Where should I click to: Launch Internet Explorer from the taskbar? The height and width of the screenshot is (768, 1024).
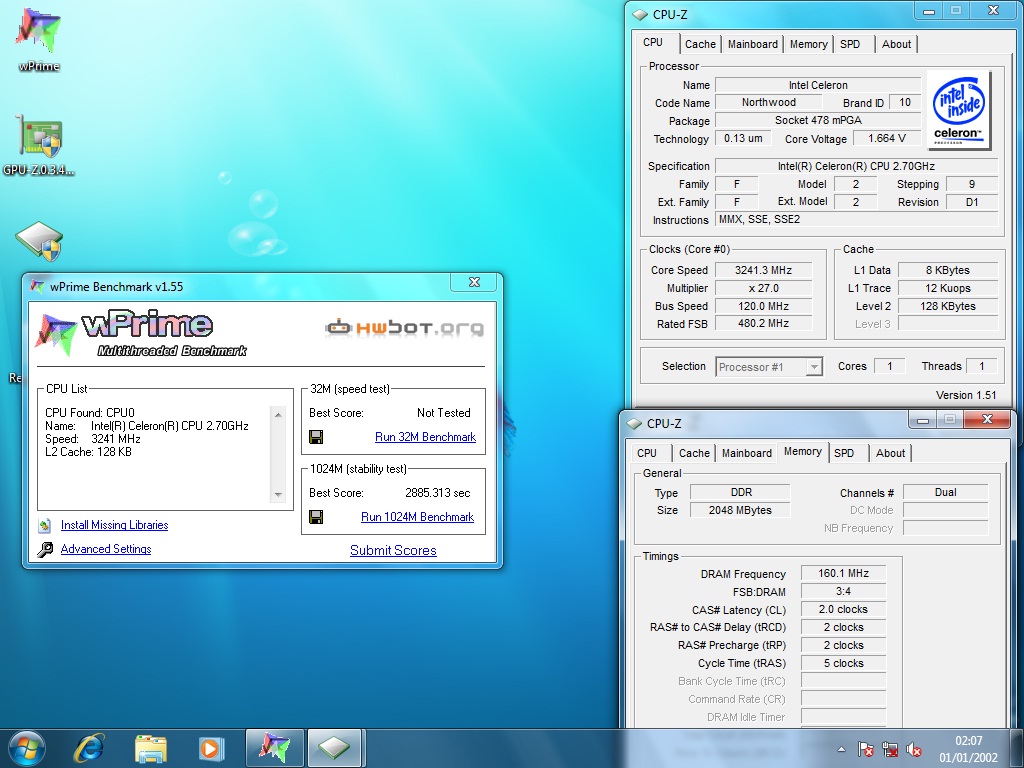(89, 748)
